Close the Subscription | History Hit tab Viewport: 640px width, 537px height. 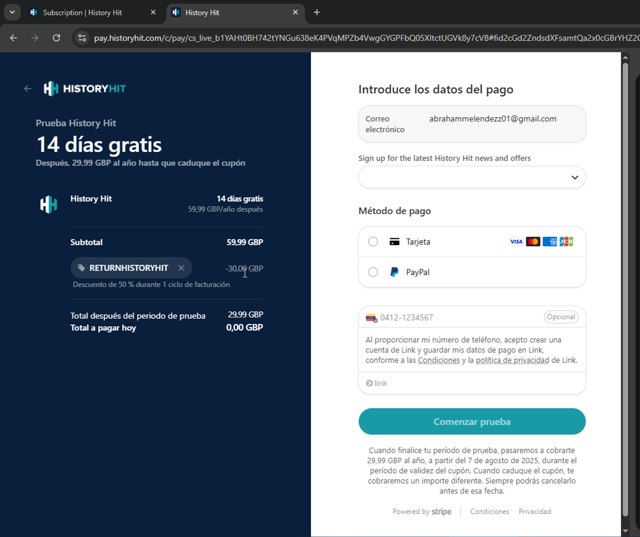pos(153,13)
